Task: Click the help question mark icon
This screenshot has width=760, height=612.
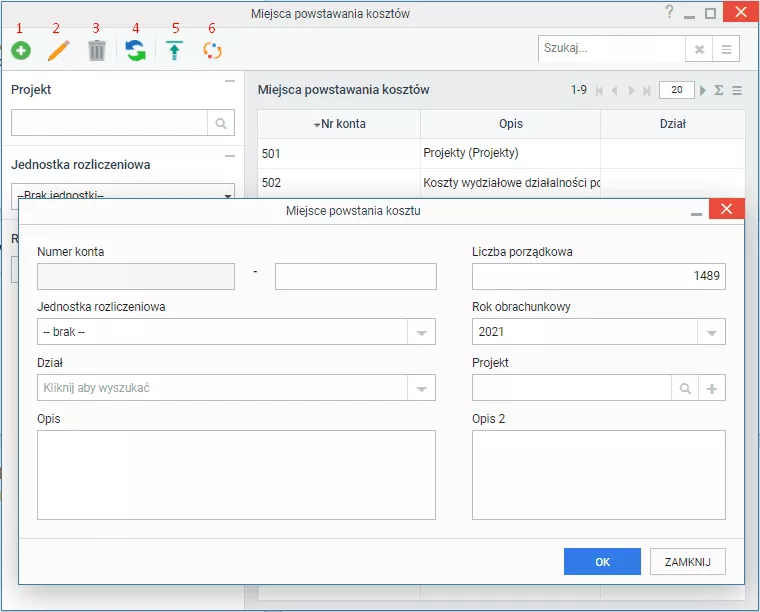Action: pyautogui.click(x=669, y=12)
